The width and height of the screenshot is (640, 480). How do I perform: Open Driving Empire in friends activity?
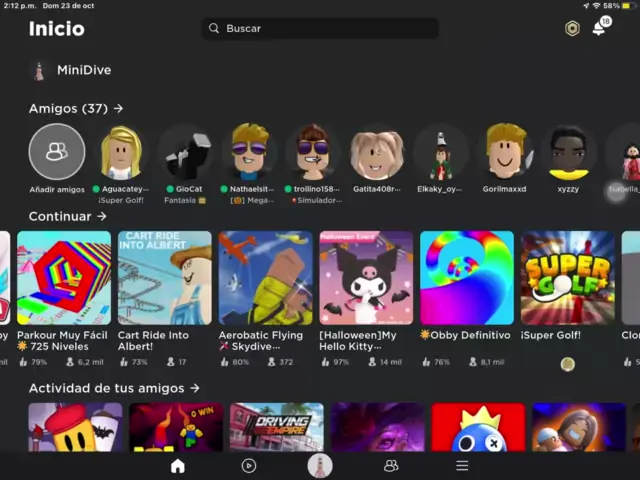point(277,427)
